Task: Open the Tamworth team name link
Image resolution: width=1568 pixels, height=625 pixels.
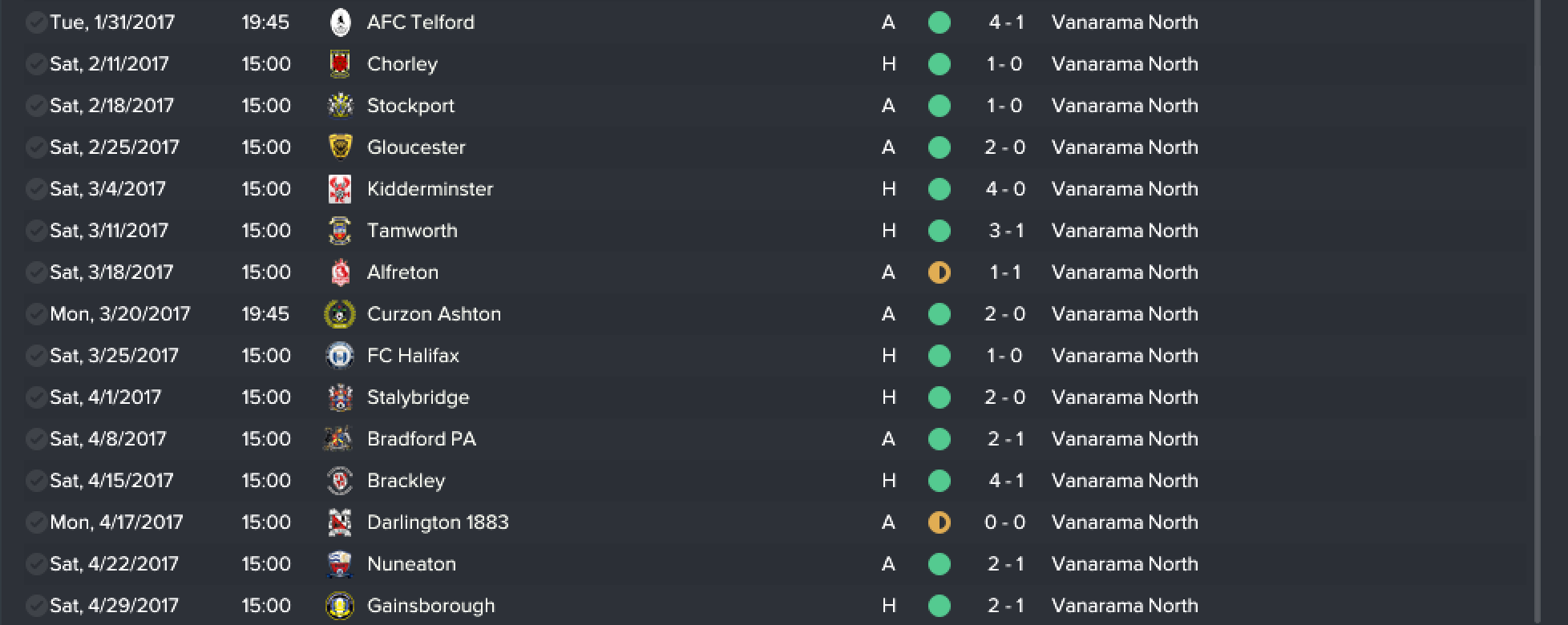Action: tap(412, 231)
